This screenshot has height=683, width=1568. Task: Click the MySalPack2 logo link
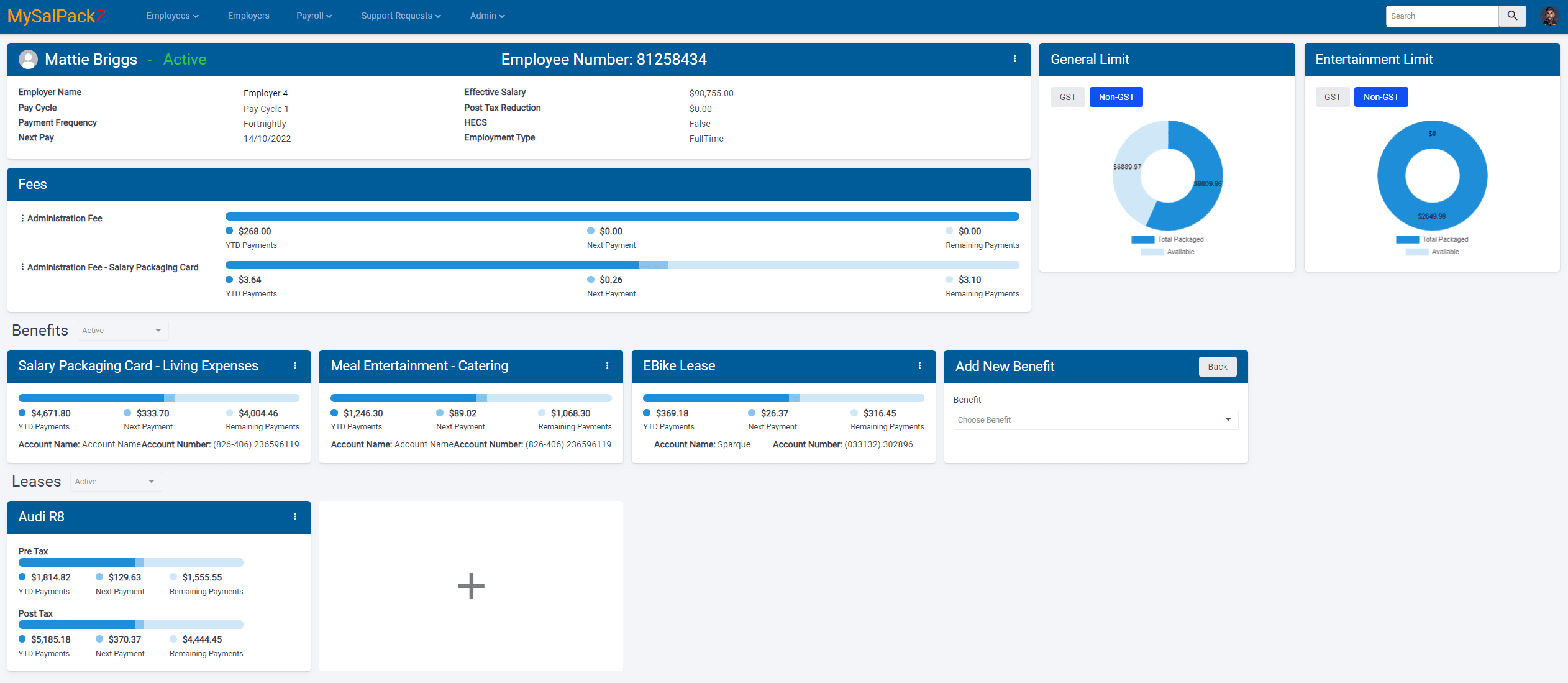(57, 16)
